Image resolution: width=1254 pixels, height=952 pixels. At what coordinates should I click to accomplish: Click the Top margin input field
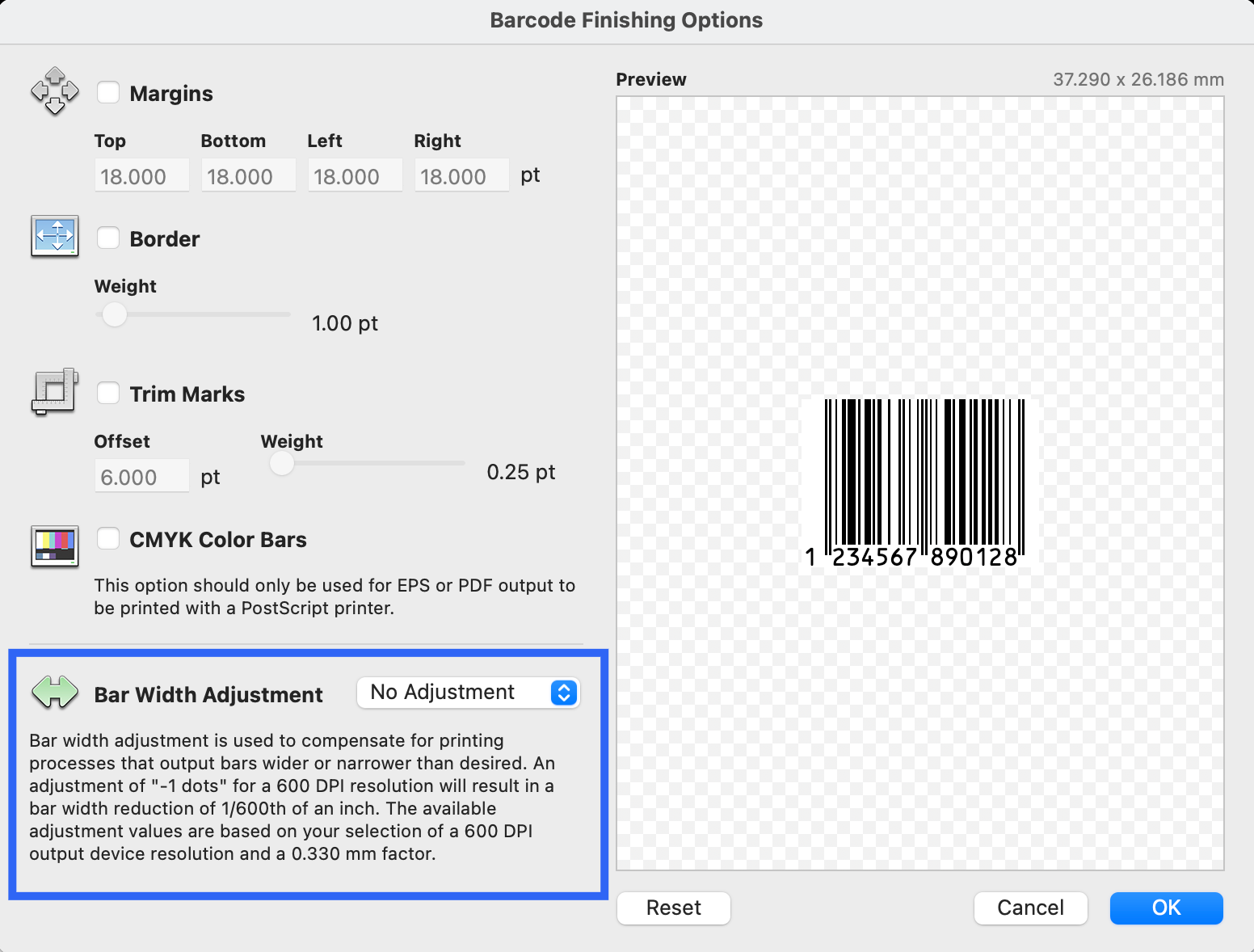[142, 175]
